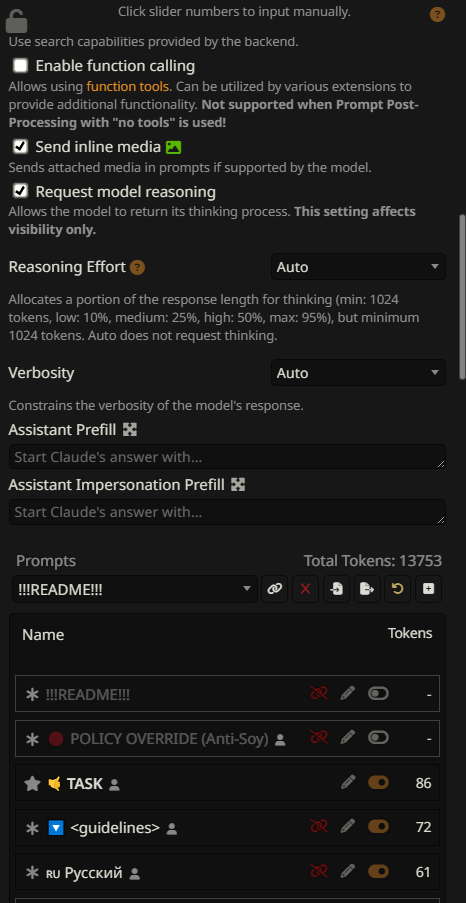
Task: Click the unlock padlock icon at top
Action: (16, 21)
